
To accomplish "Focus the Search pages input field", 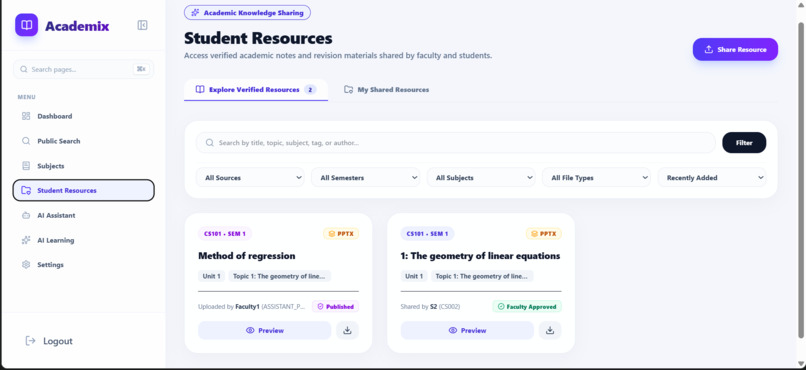I will click(x=83, y=69).
